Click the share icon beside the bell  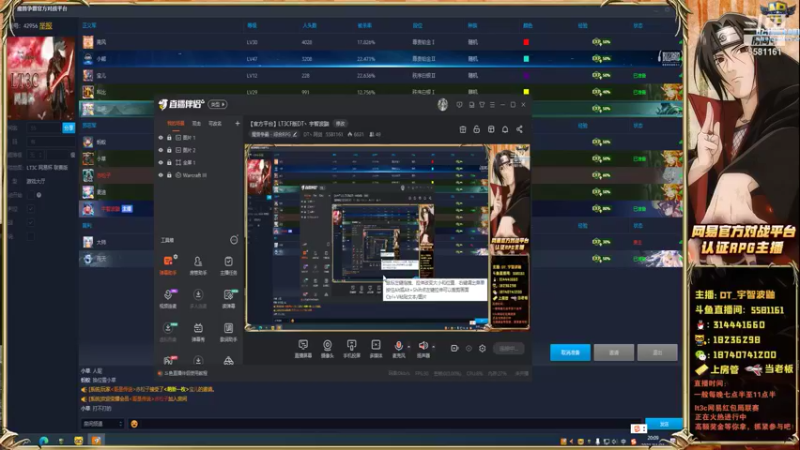(x=519, y=129)
